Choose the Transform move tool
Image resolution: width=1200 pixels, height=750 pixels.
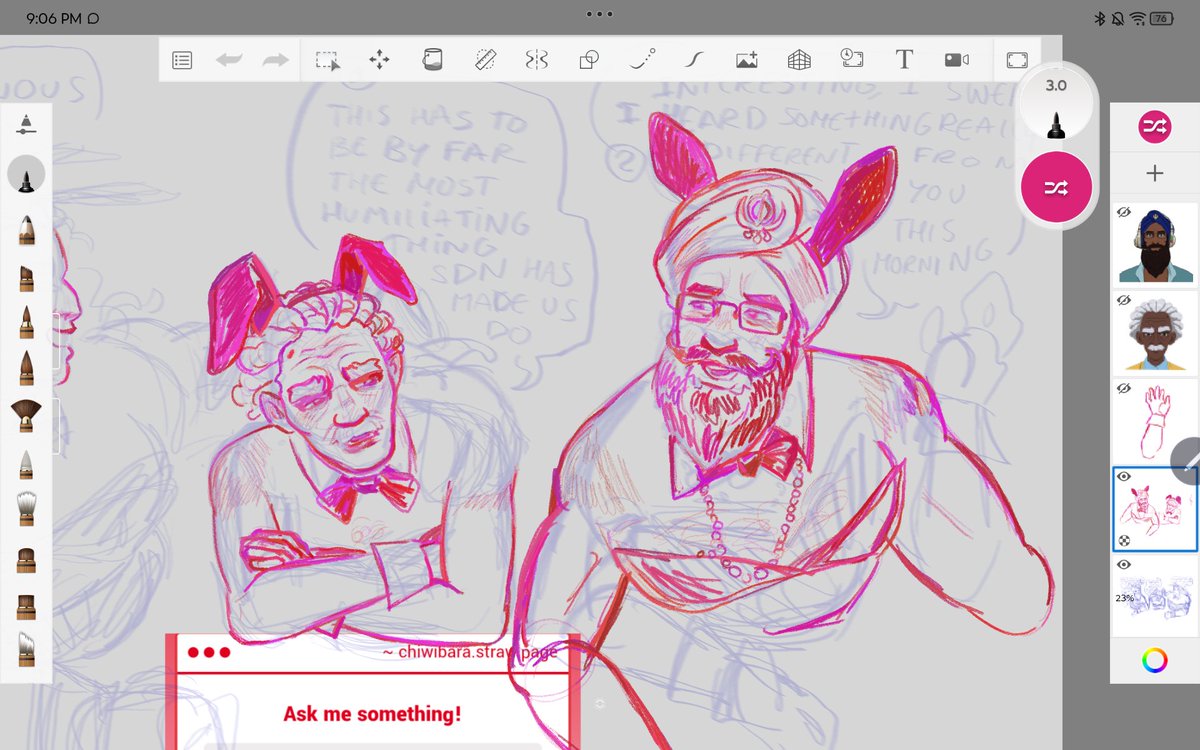tap(380, 60)
